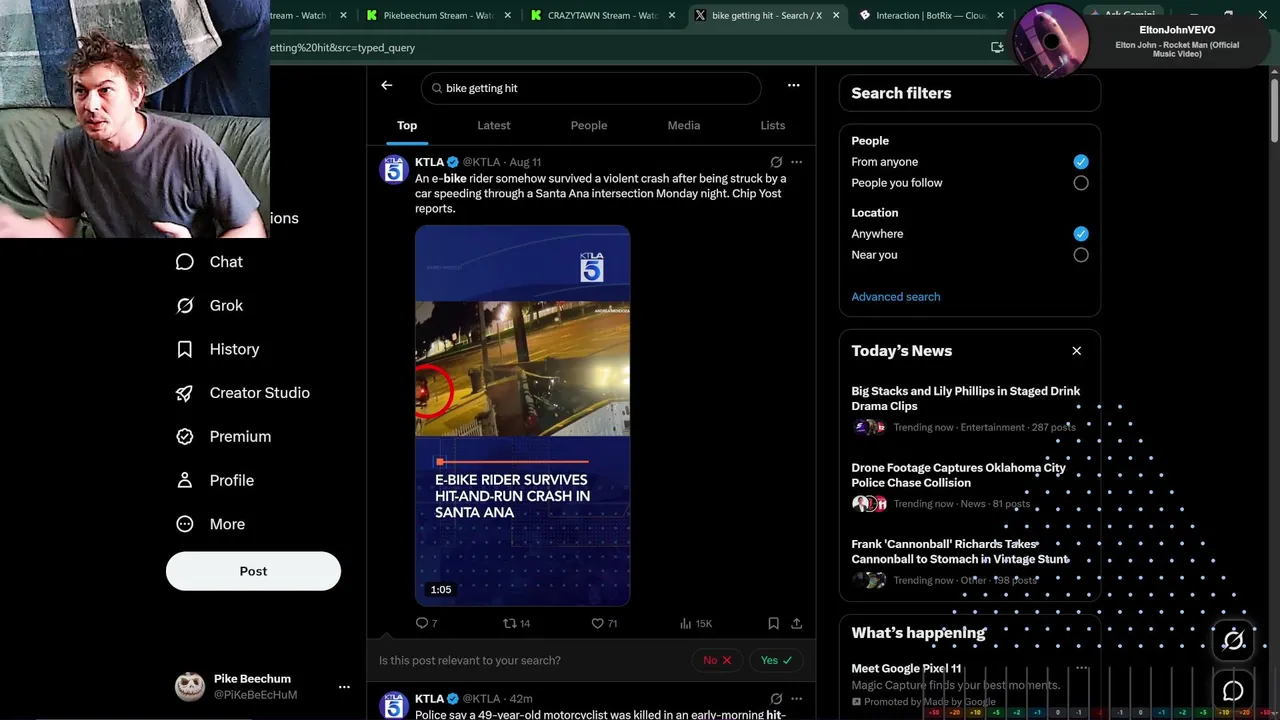
Task: Click the browser address bar URL
Action: (x=343, y=48)
